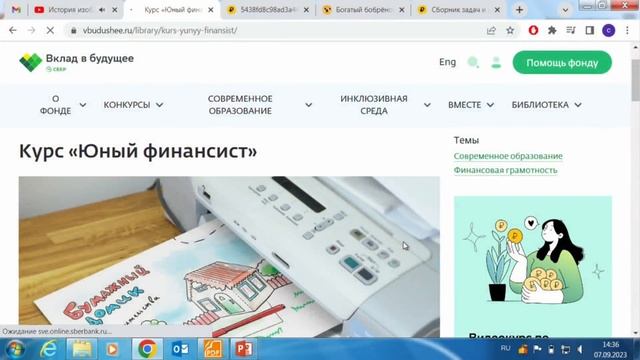This screenshot has height=360, width=640.
Task: Open the media control playlist icon
Action: click(x=571, y=30)
